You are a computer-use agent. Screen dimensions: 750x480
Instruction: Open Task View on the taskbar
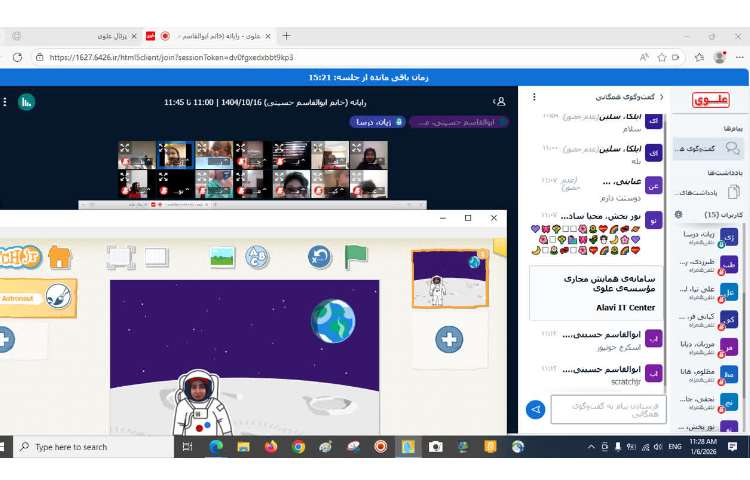[x=188, y=447]
